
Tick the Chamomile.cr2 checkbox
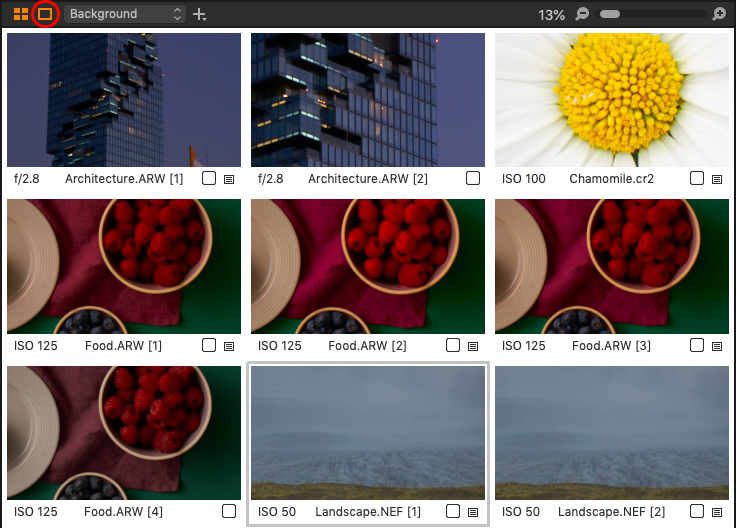click(x=697, y=178)
